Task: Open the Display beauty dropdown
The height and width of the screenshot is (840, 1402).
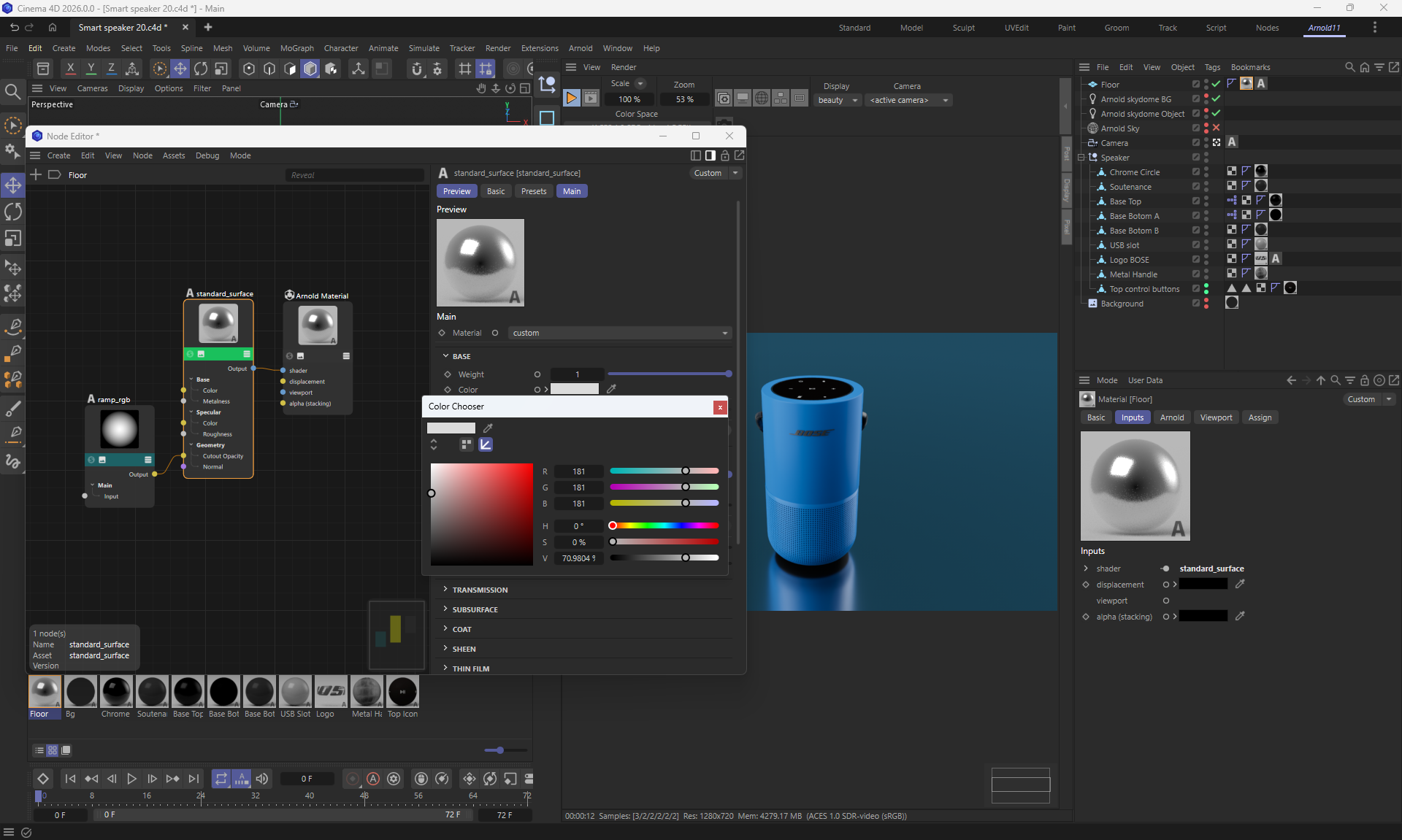Action: (x=837, y=100)
